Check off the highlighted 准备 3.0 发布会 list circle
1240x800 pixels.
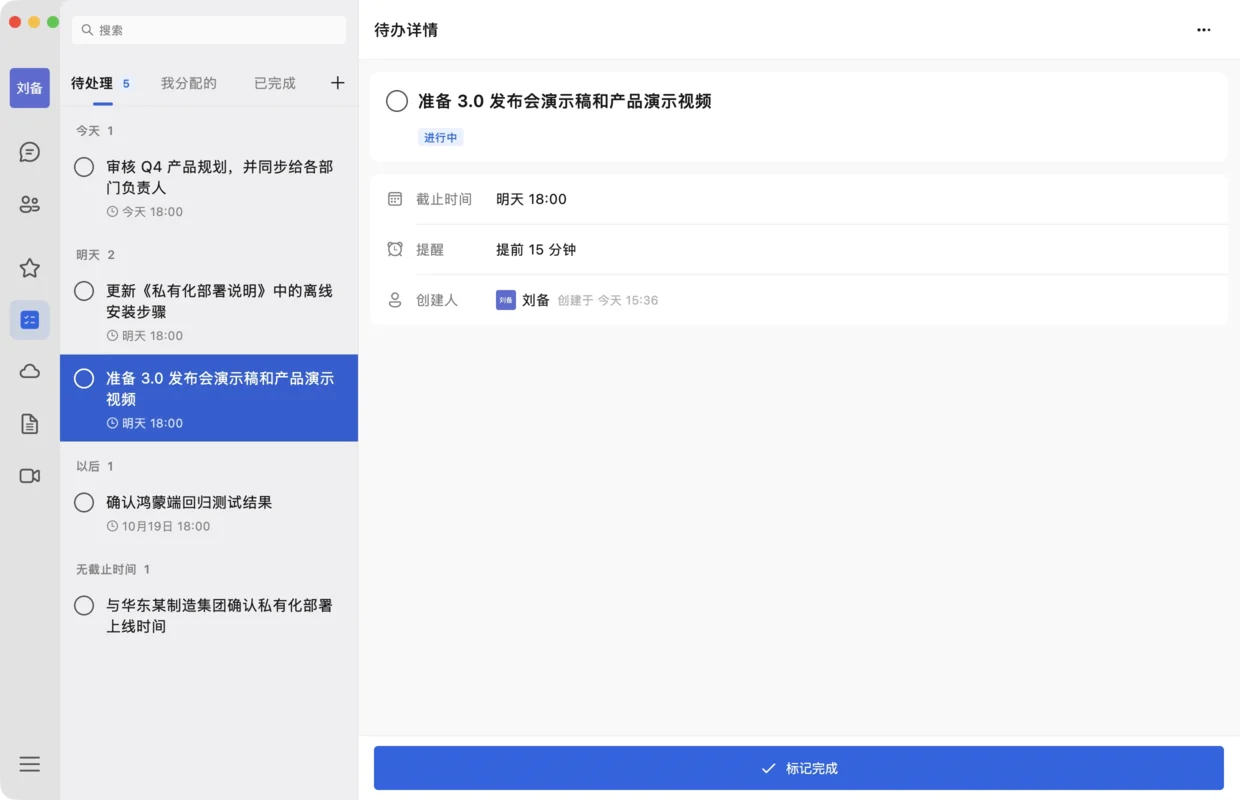click(84, 379)
